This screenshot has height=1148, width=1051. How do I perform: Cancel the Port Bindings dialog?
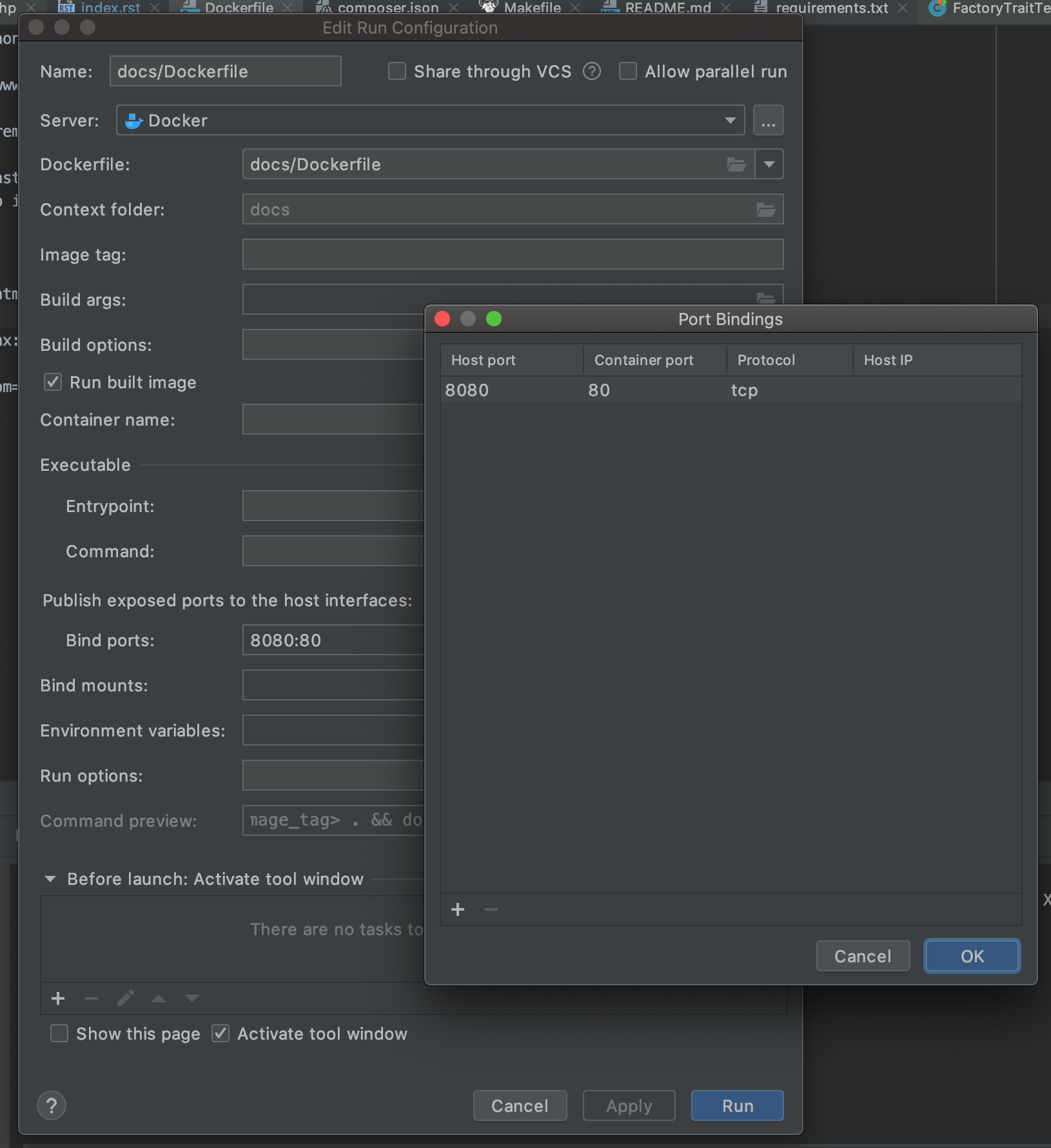[x=863, y=956]
